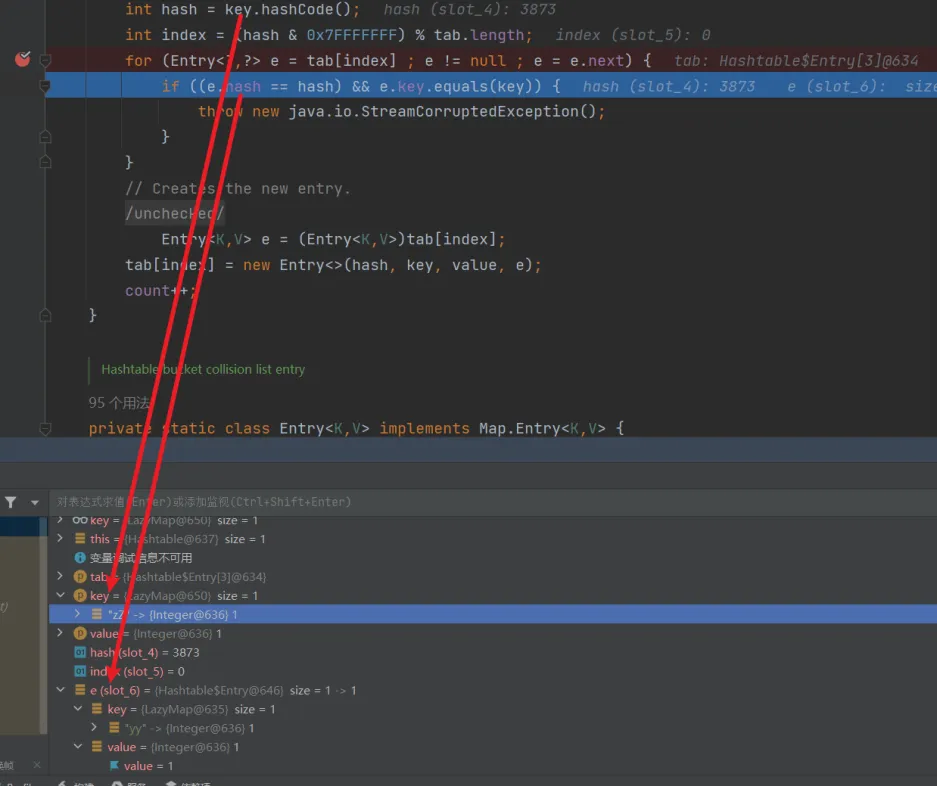Screen dimensions: 937x786
Task: Click the parameter icon beside 'value' variable
Action: [80, 634]
